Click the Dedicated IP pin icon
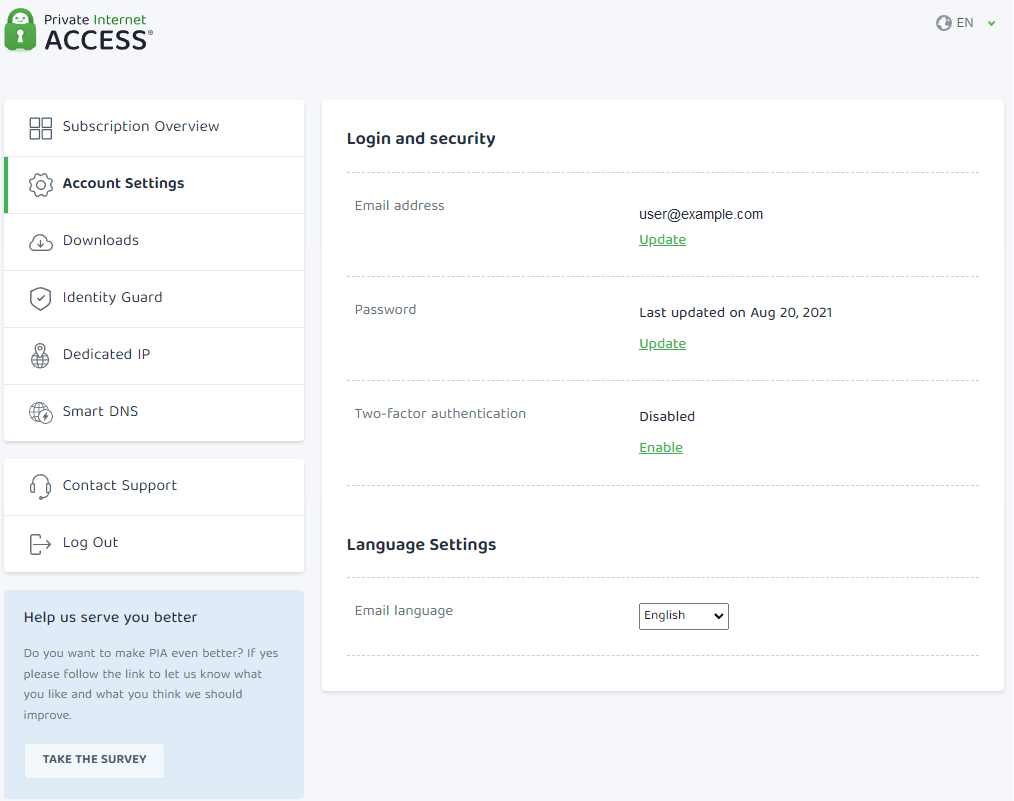 coord(40,356)
